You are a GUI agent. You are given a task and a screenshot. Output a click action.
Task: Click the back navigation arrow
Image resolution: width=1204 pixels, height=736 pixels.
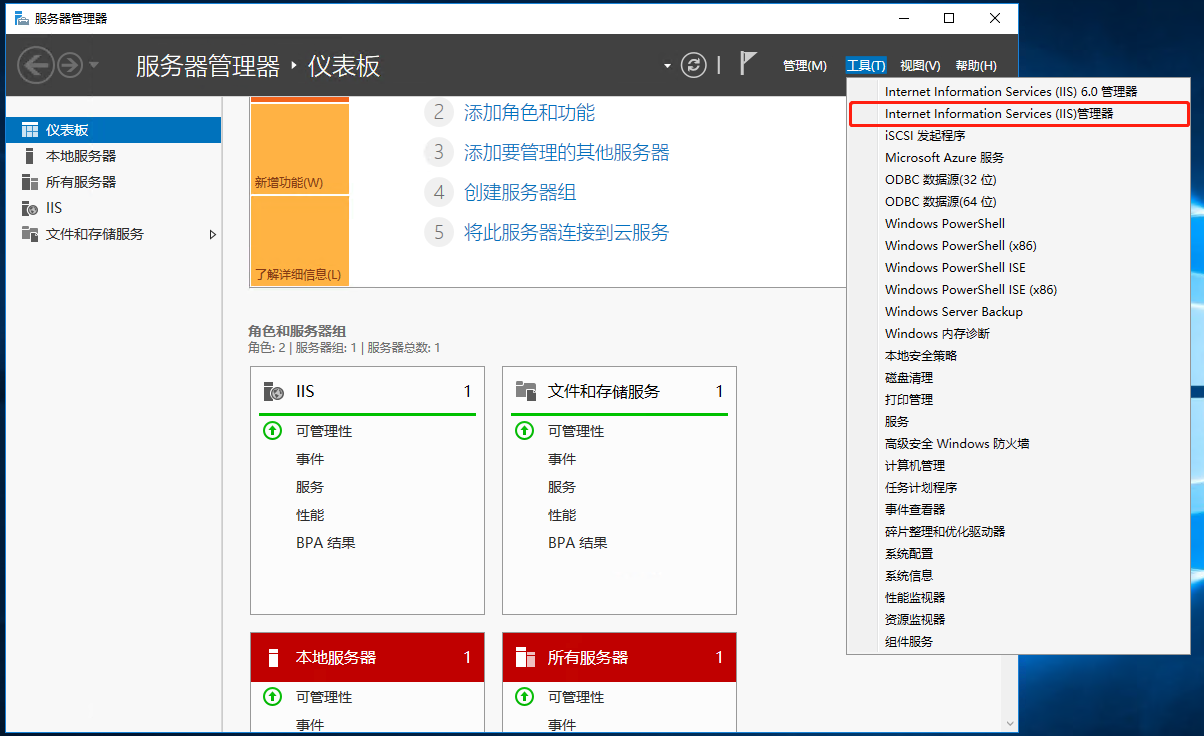pos(35,66)
